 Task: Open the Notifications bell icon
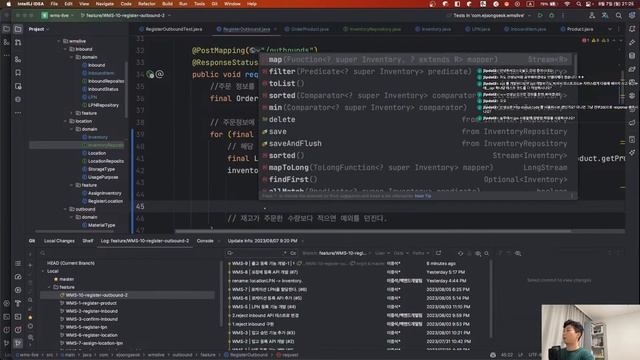point(632,29)
